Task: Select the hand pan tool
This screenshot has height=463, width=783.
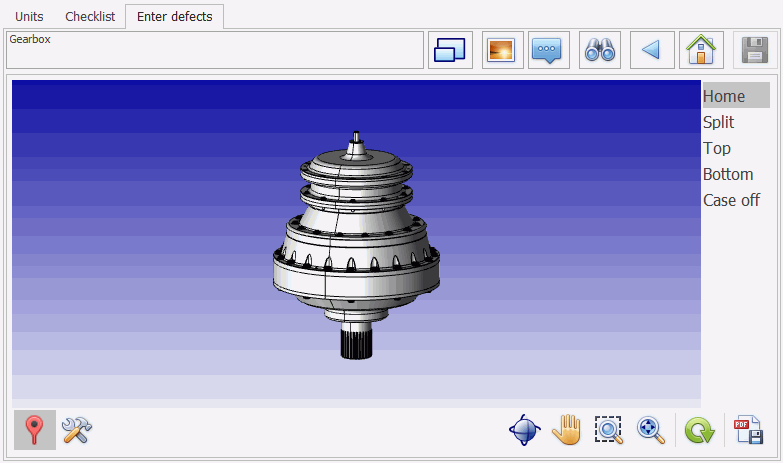Action: click(x=567, y=430)
